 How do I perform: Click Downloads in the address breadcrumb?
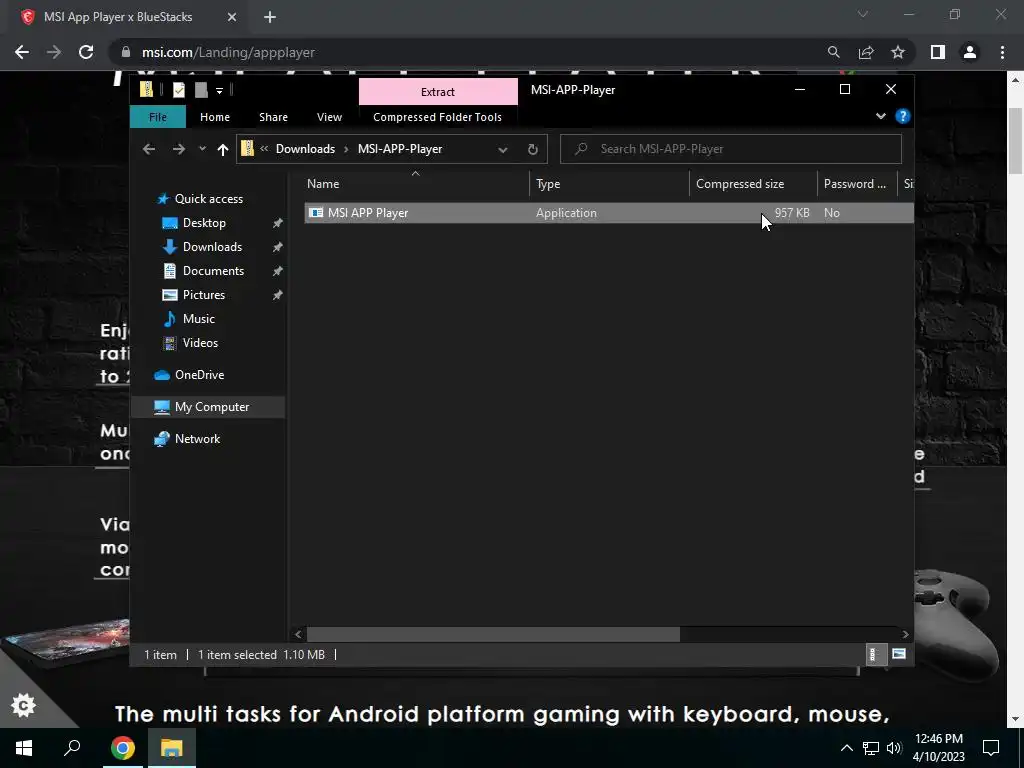[x=305, y=149]
